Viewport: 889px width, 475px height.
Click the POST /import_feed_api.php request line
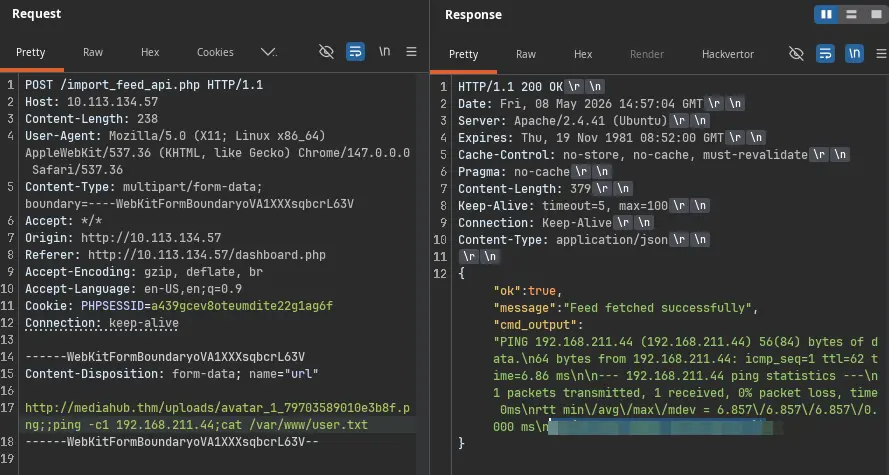[144, 85]
